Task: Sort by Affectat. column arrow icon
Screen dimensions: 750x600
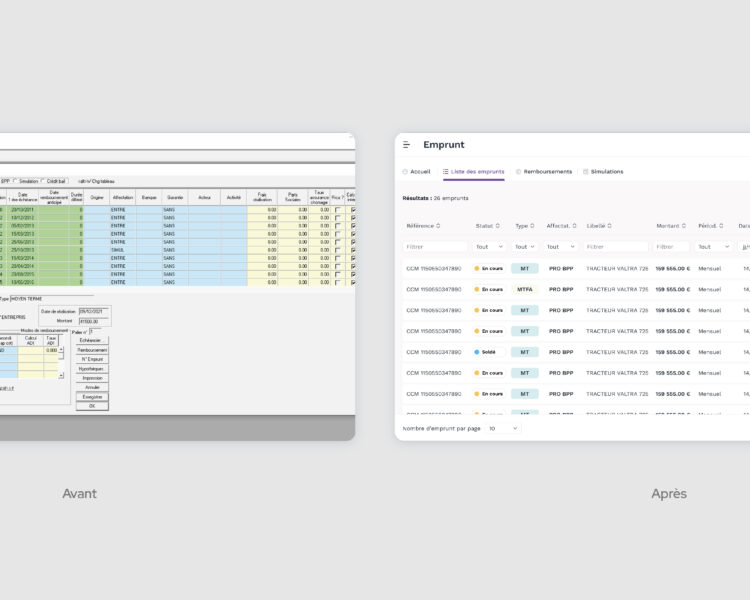Action: pyautogui.click(x=574, y=225)
